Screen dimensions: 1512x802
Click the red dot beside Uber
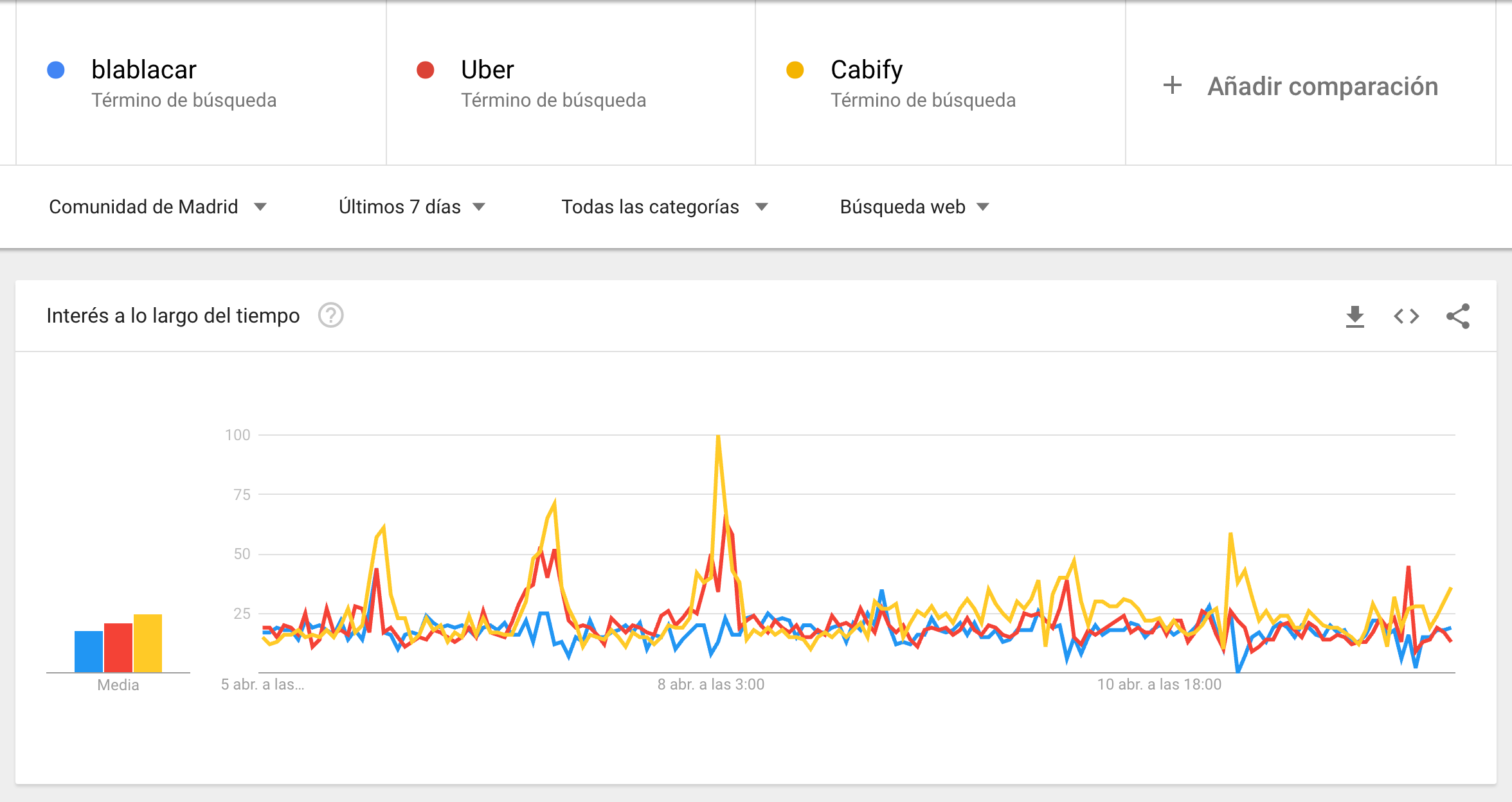tap(426, 70)
